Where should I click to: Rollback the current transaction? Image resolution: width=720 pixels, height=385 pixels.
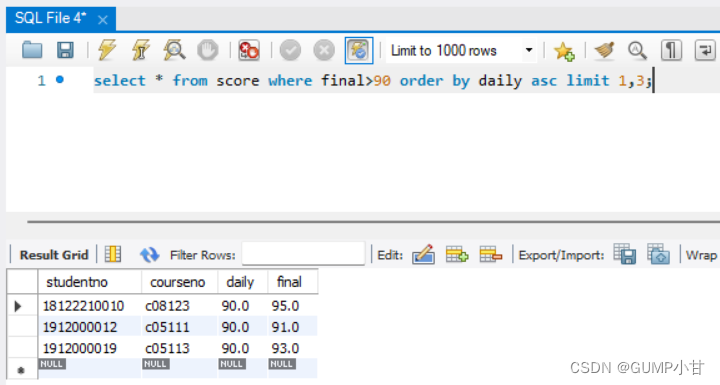tap(324, 50)
